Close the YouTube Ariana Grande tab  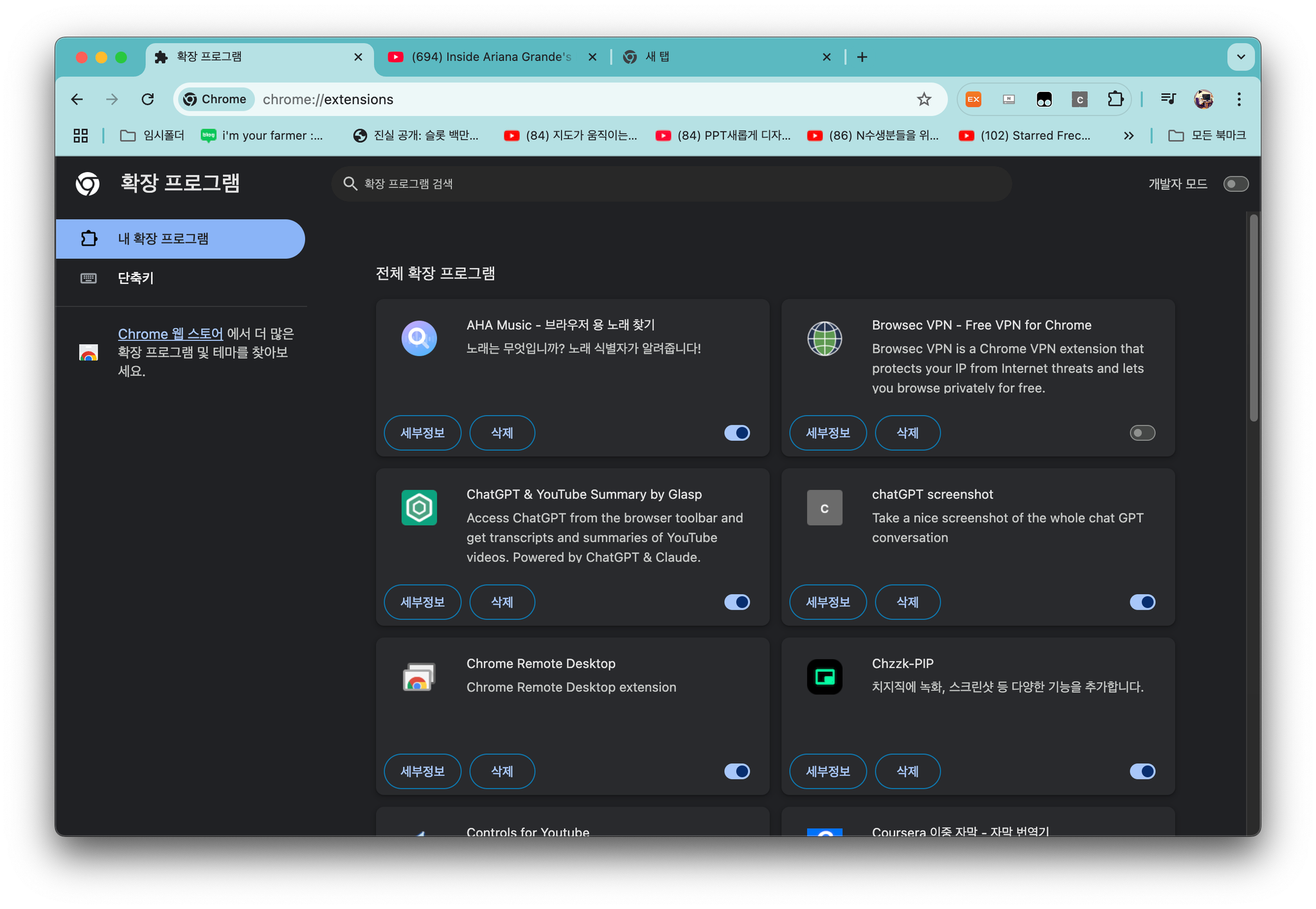point(592,57)
